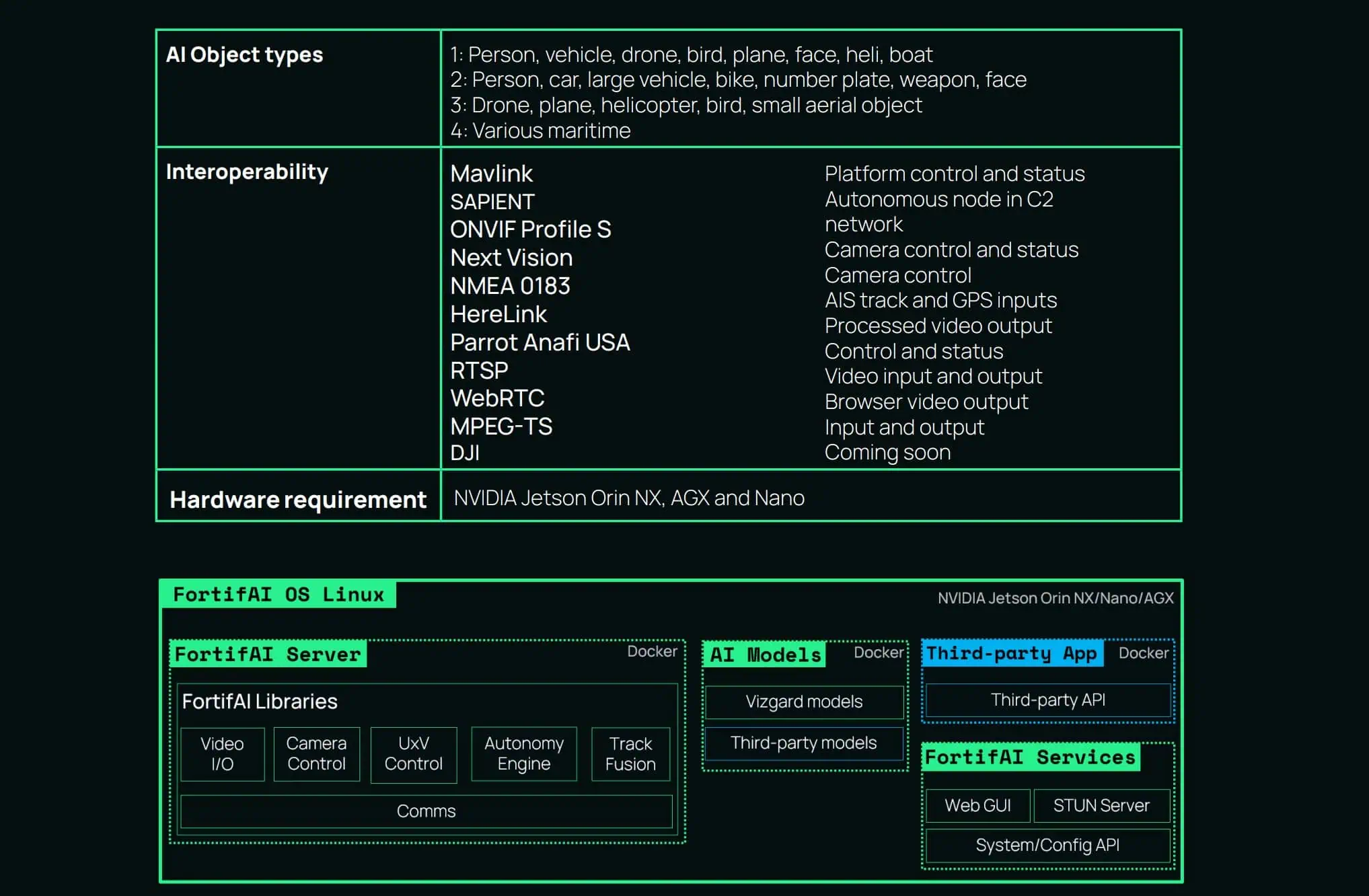The width and height of the screenshot is (1369, 896).
Task: Click the 'HereLink' entry
Action: [498, 314]
